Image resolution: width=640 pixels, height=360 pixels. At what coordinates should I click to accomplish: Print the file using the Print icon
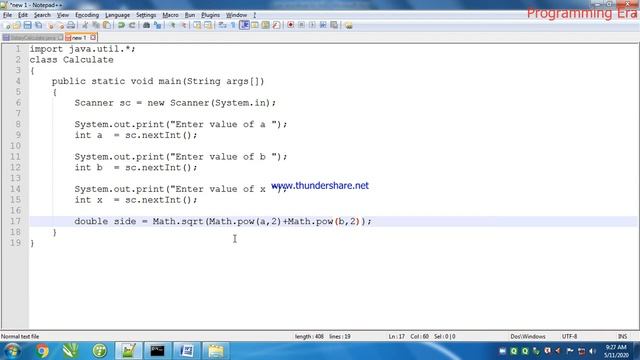click(x=71, y=25)
